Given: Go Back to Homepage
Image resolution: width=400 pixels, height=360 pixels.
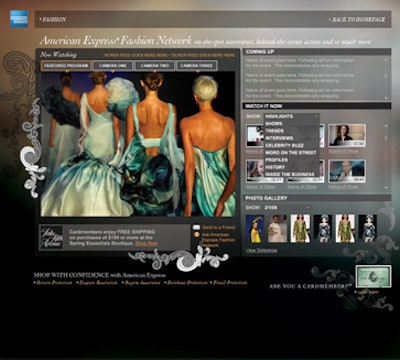Looking at the screenshot, I should point(358,20).
